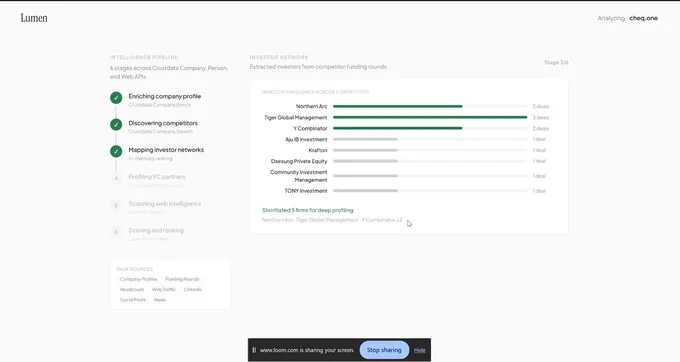Click the Funding Rounds data source tag
Screen dimensions: 680x362
[x=182, y=279]
